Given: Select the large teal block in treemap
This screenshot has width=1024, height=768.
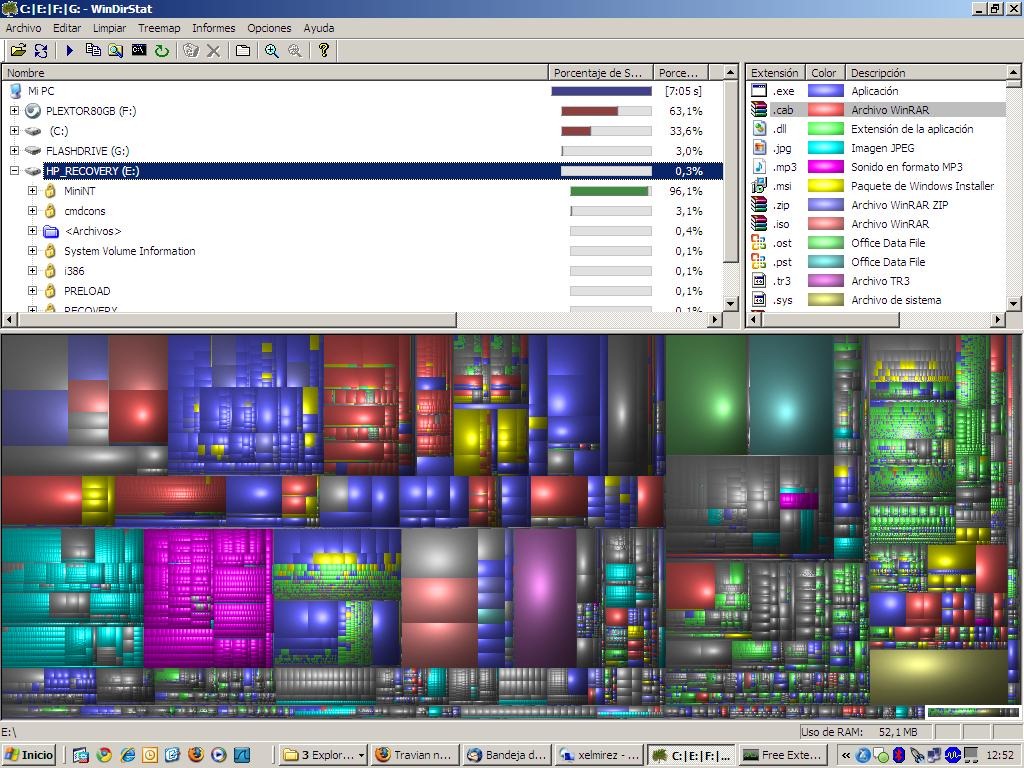Looking at the screenshot, I should click(790, 395).
